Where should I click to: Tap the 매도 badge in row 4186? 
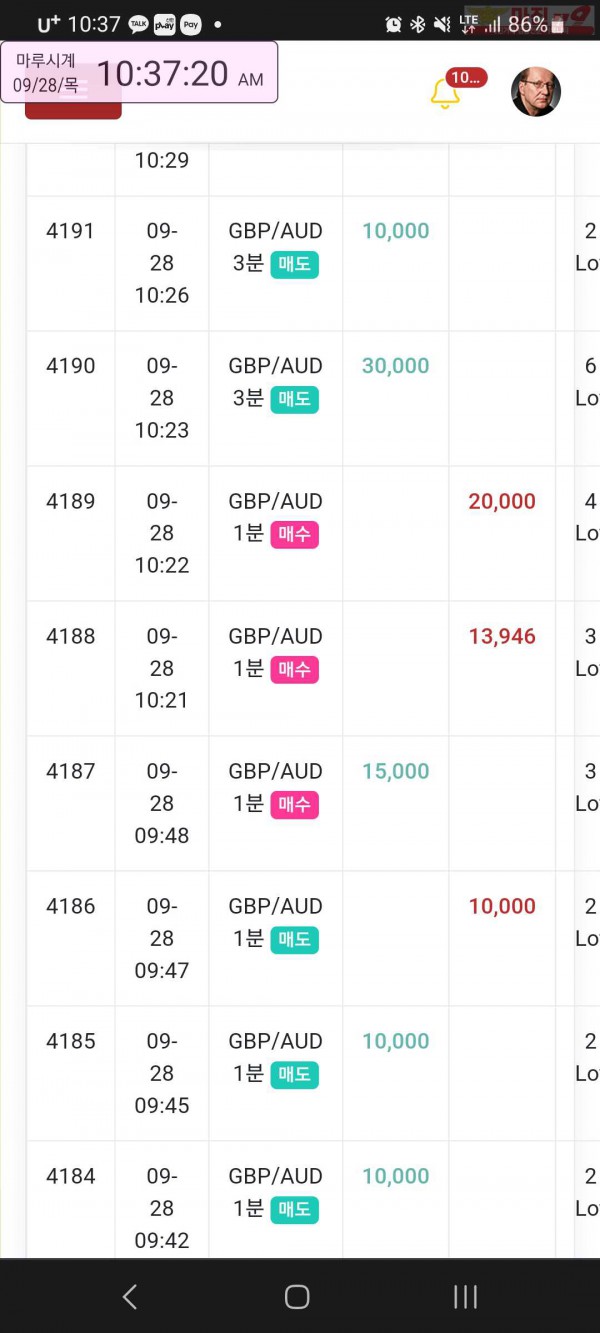pos(294,939)
